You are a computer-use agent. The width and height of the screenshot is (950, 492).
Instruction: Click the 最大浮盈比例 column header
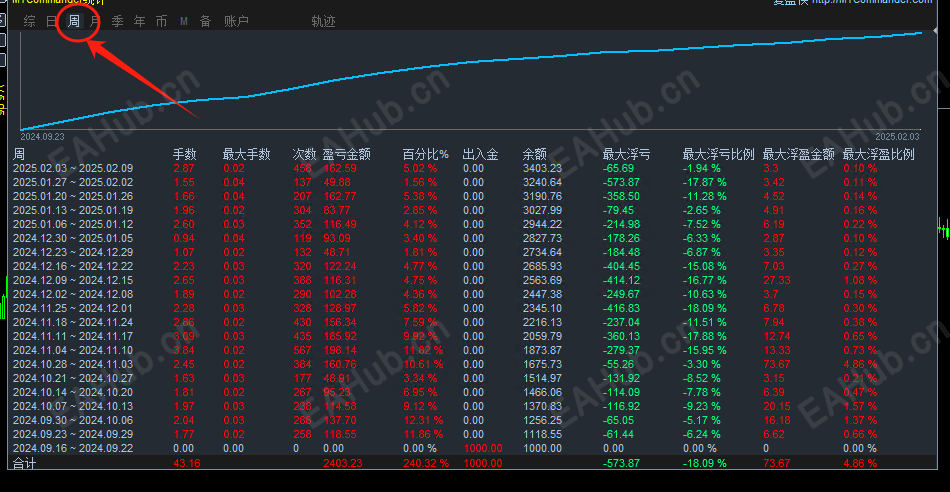click(x=879, y=155)
